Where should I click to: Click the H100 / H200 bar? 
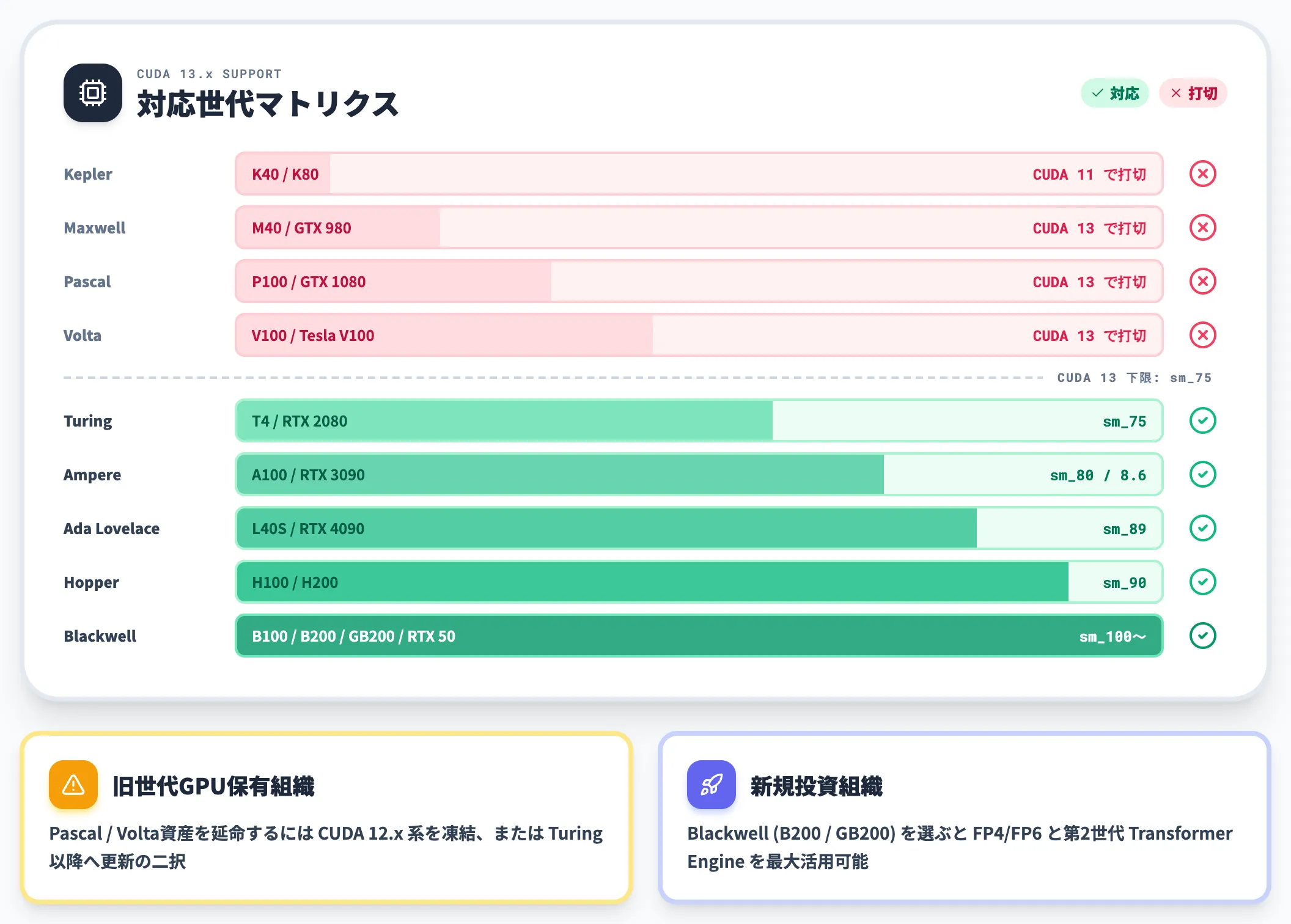653,582
